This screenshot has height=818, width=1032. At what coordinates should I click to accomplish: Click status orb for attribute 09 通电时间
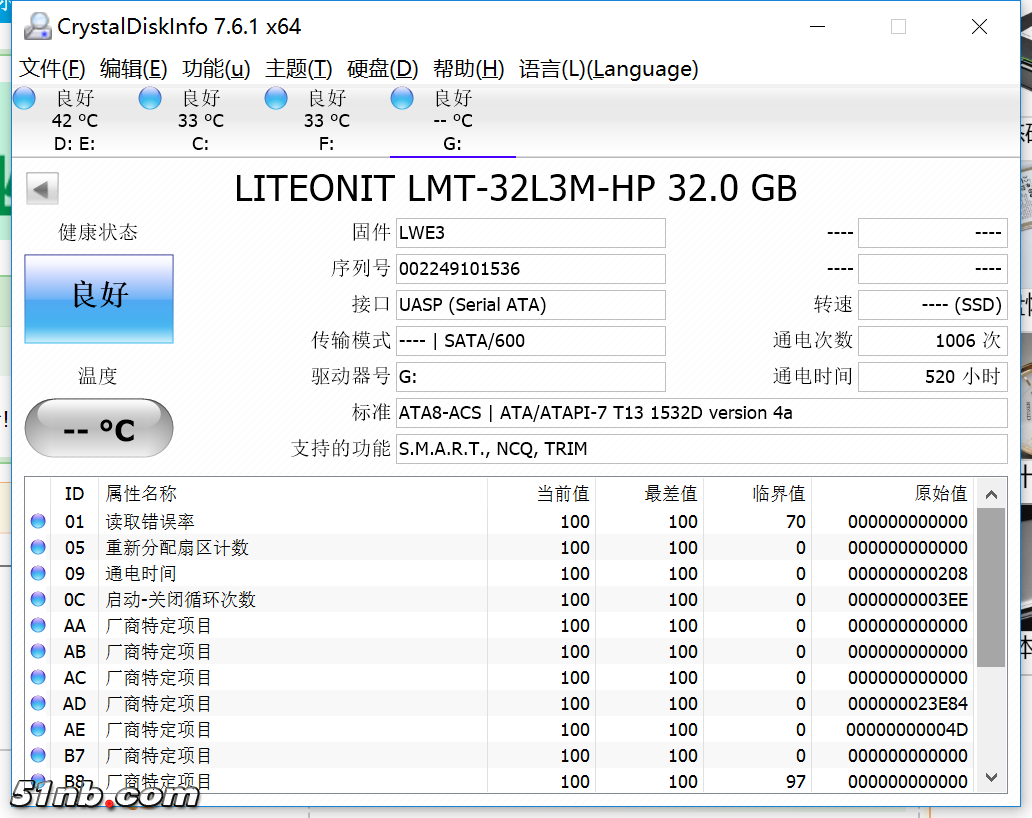pyautogui.click(x=38, y=573)
